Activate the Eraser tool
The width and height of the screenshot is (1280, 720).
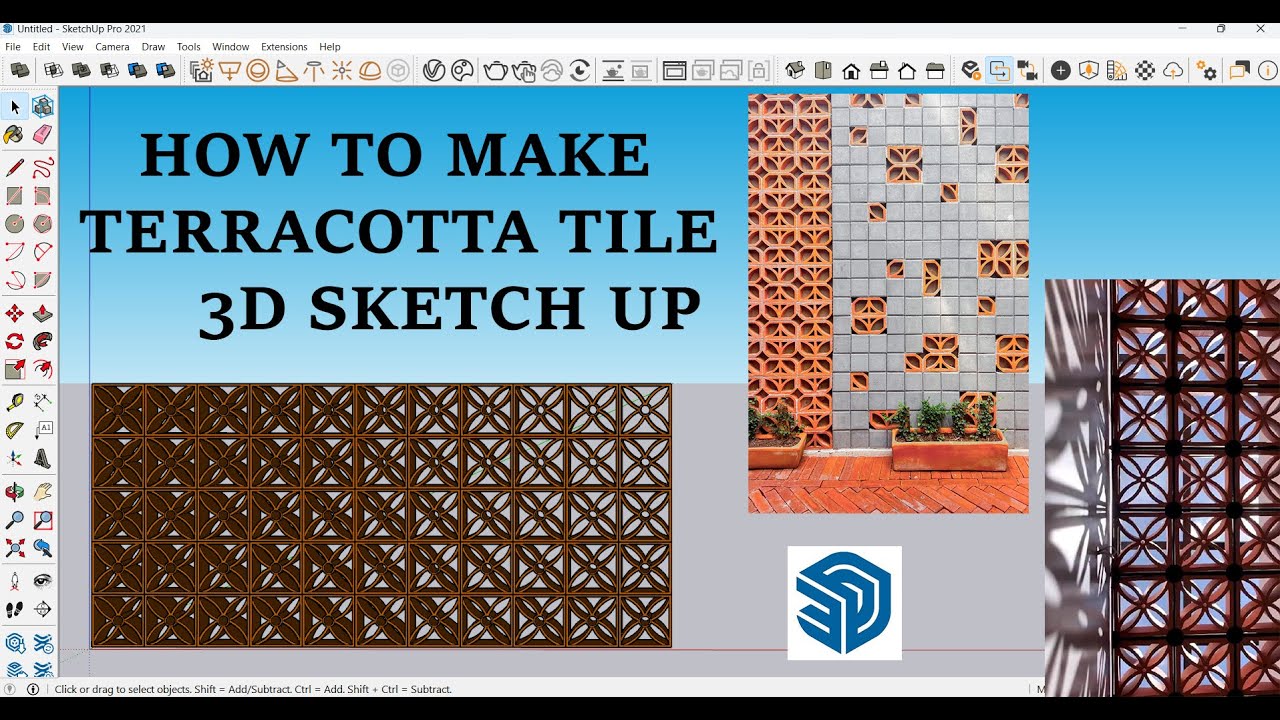pos(42,135)
